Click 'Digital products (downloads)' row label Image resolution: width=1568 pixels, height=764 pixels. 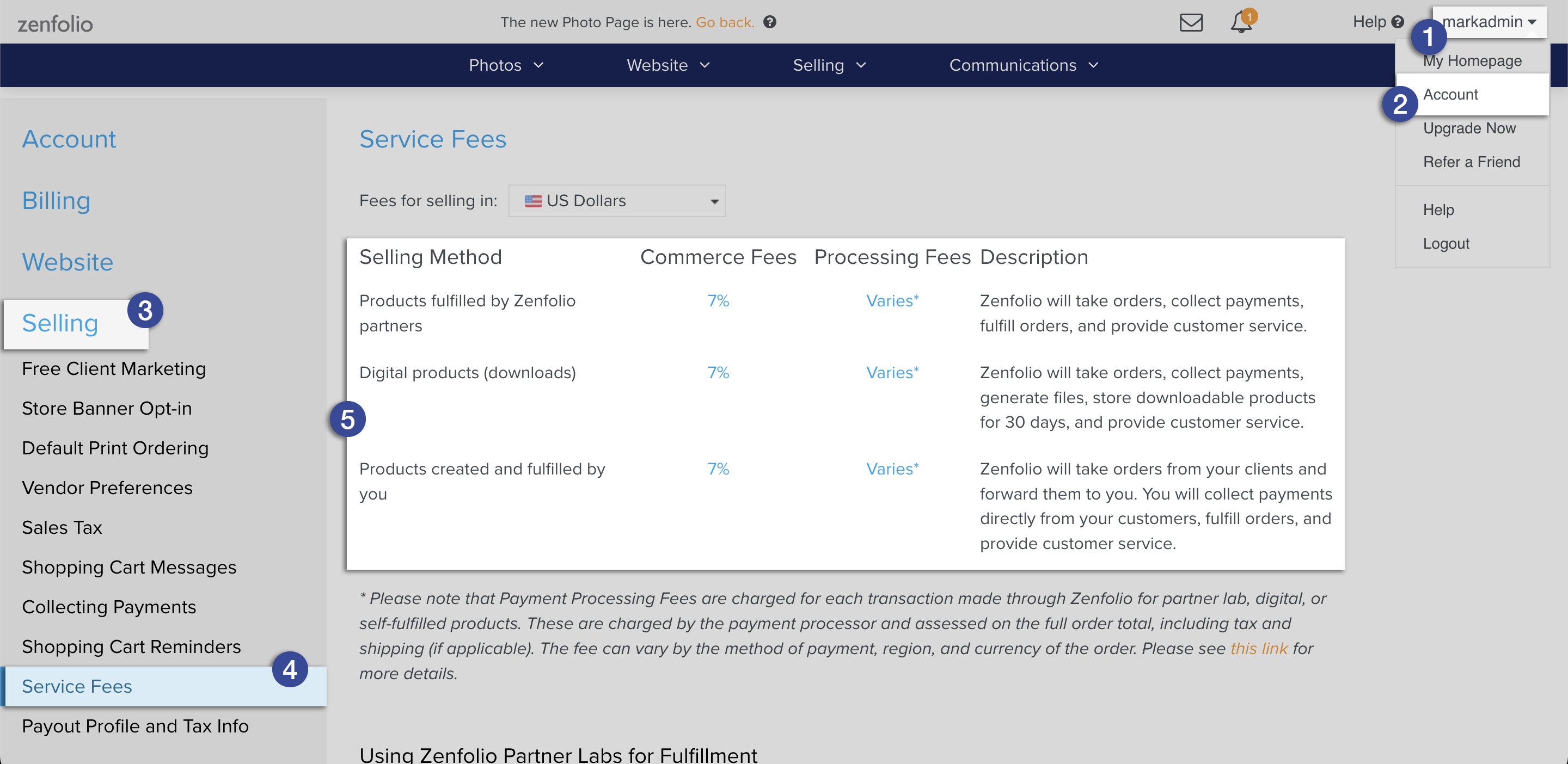click(468, 372)
